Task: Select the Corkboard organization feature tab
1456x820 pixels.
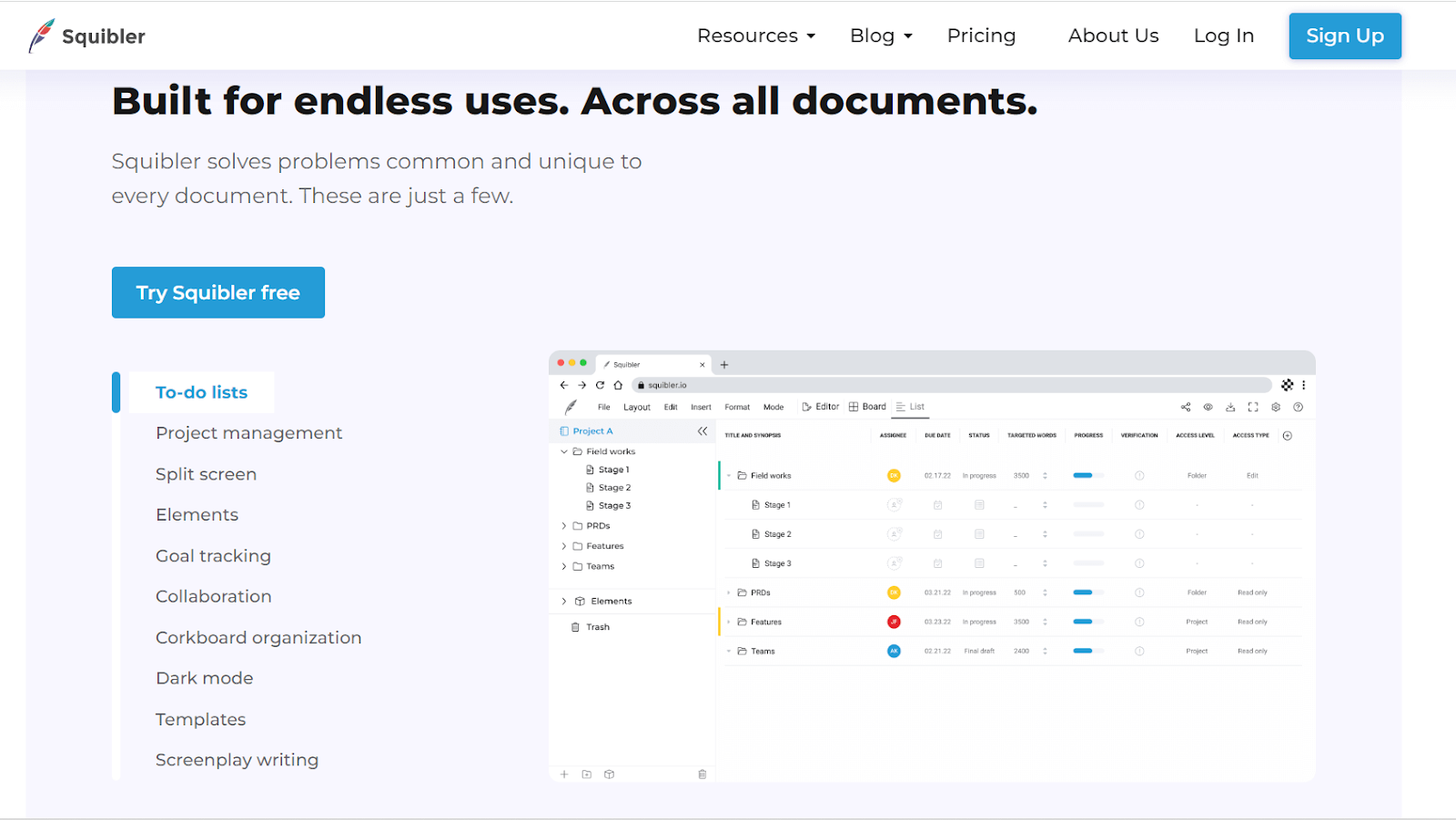Action: [x=258, y=637]
